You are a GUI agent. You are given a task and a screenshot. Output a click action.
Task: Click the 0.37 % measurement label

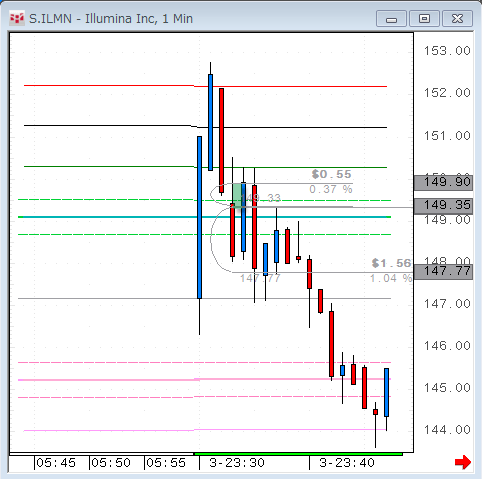(x=331, y=189)
